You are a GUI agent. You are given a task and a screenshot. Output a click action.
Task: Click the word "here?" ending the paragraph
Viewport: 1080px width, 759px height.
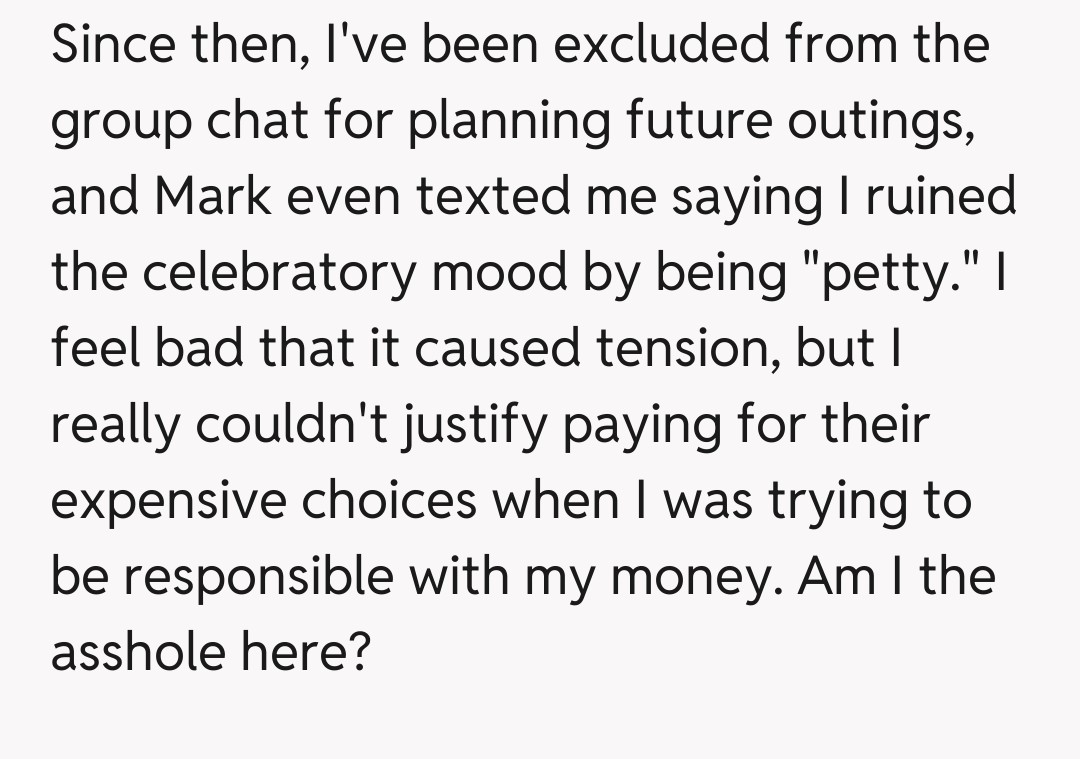pyautogui.click(x=321, y=652)
